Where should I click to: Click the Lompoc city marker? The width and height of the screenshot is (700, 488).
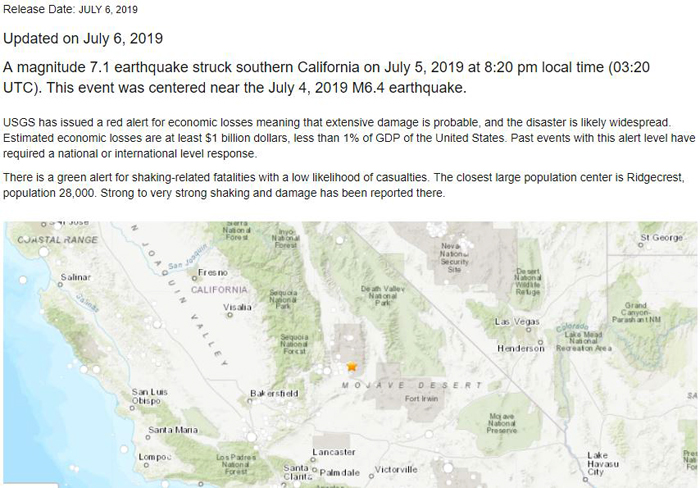pyautogui.click(x=146, y=465)
